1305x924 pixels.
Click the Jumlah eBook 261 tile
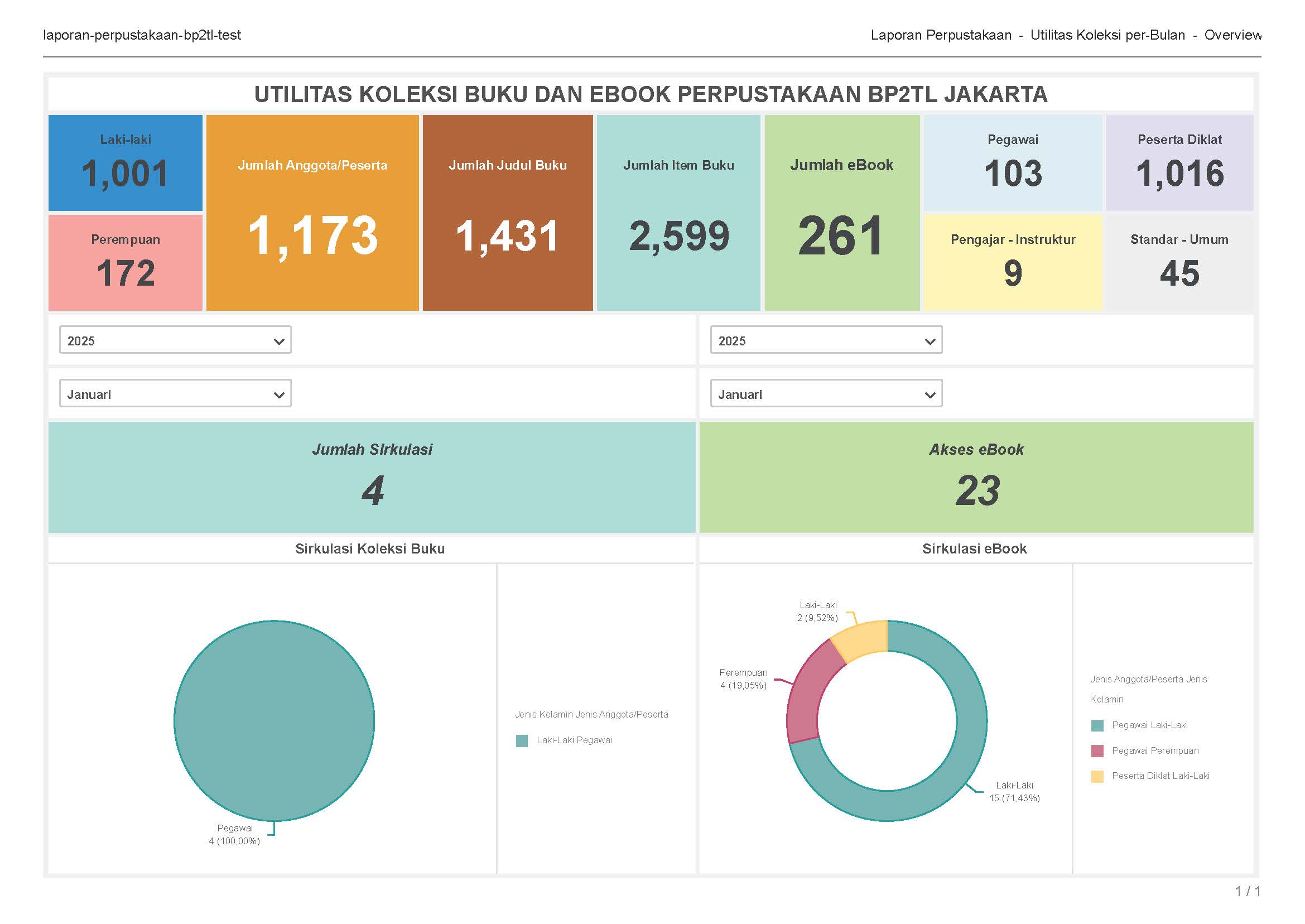(841, 212)
